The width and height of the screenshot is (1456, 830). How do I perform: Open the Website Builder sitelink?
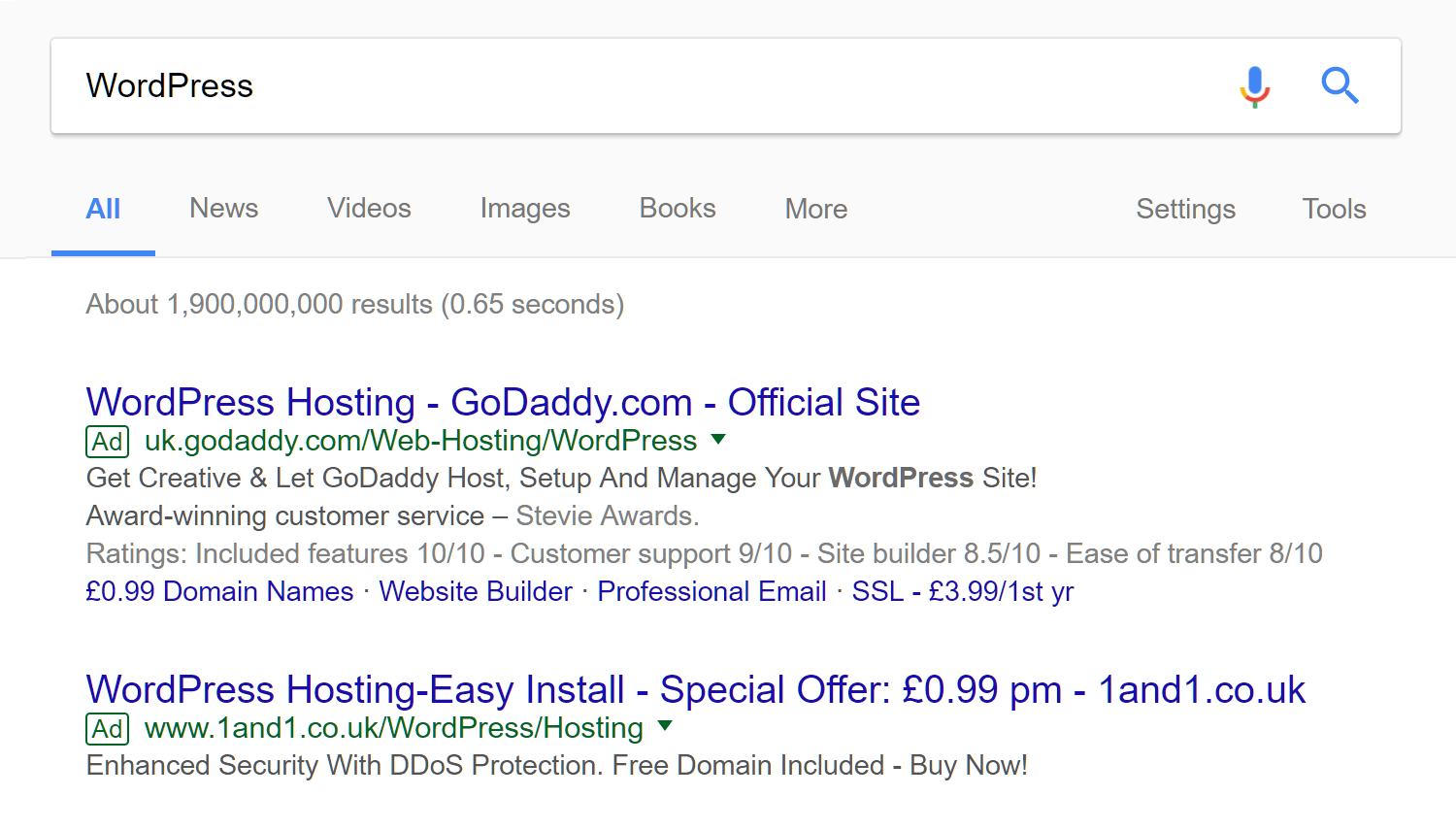(x=476, y=591)
